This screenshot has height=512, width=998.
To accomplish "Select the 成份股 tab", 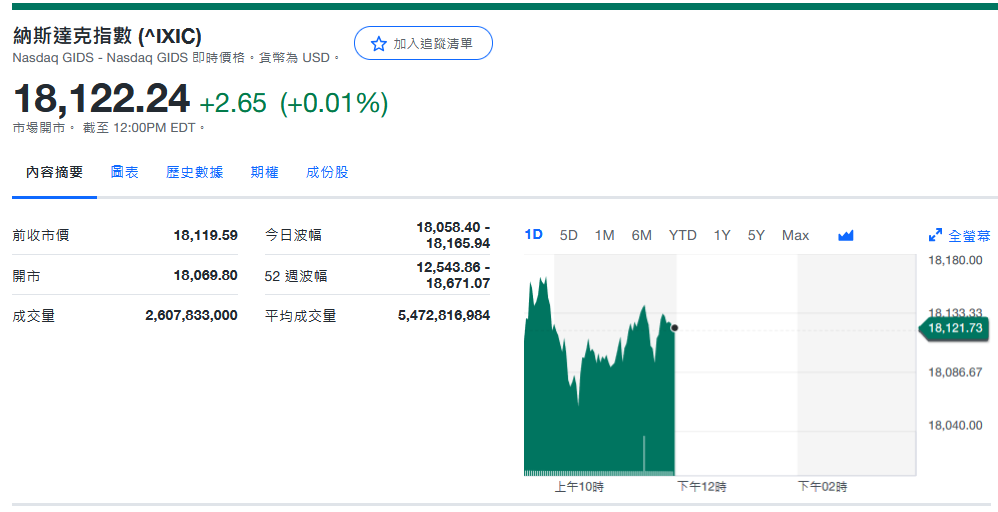I will [x=327, y=172].
